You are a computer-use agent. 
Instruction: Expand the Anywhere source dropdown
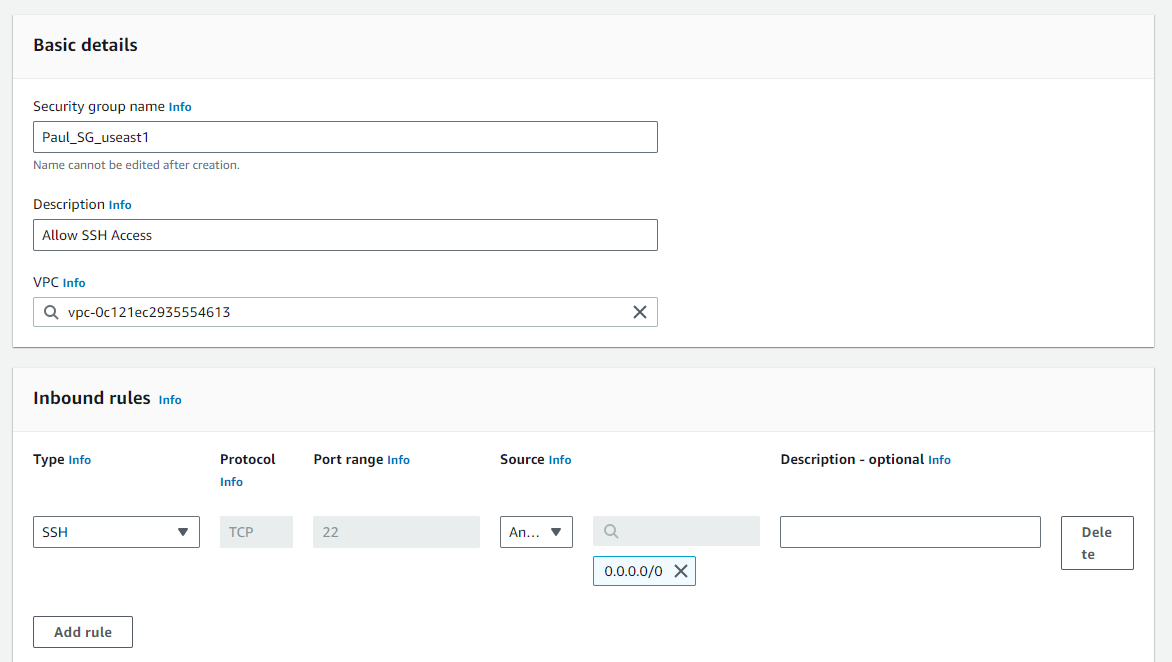coord(536,532)
